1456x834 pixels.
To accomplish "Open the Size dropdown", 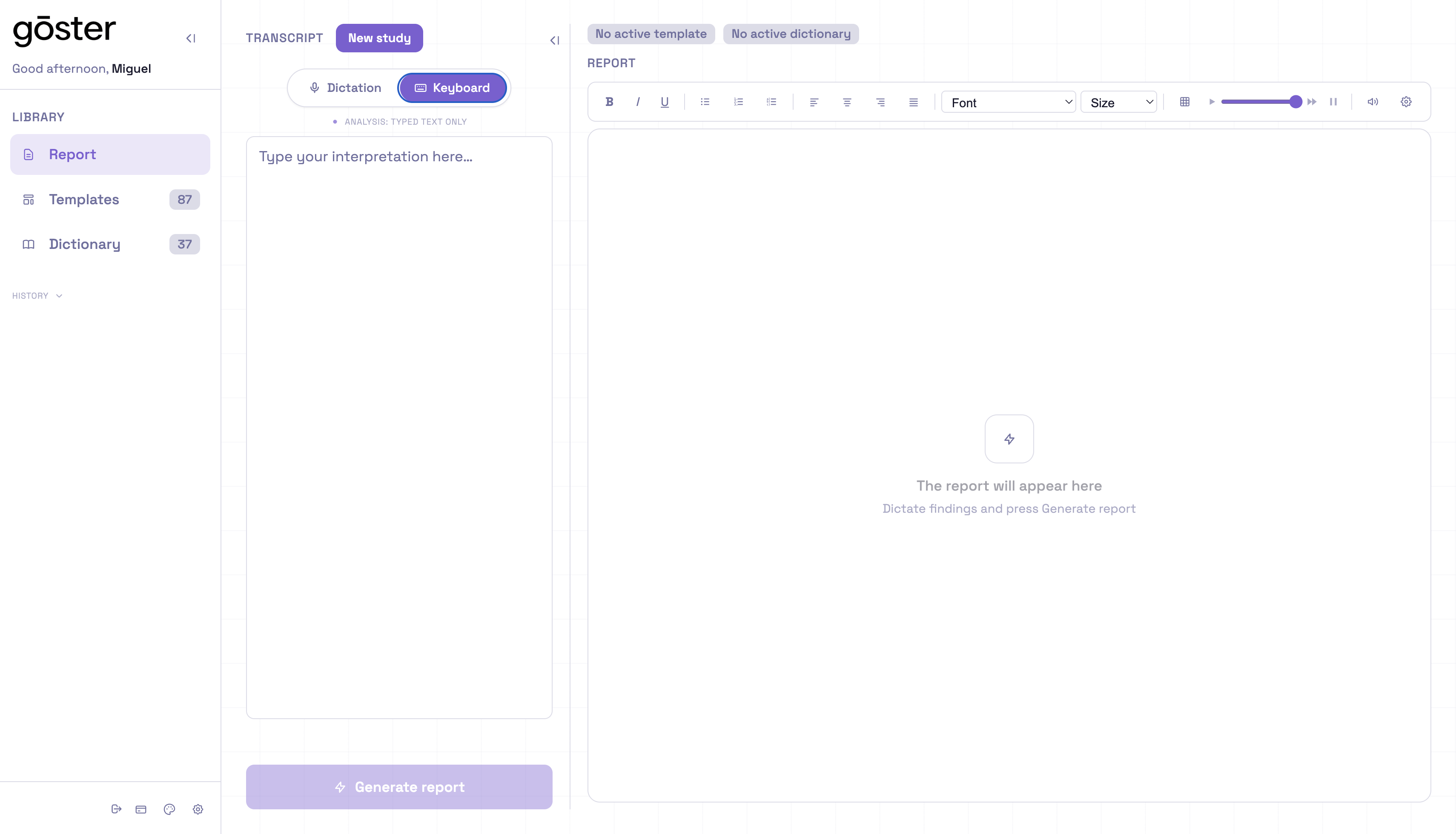I will (x=1118, y=102).
